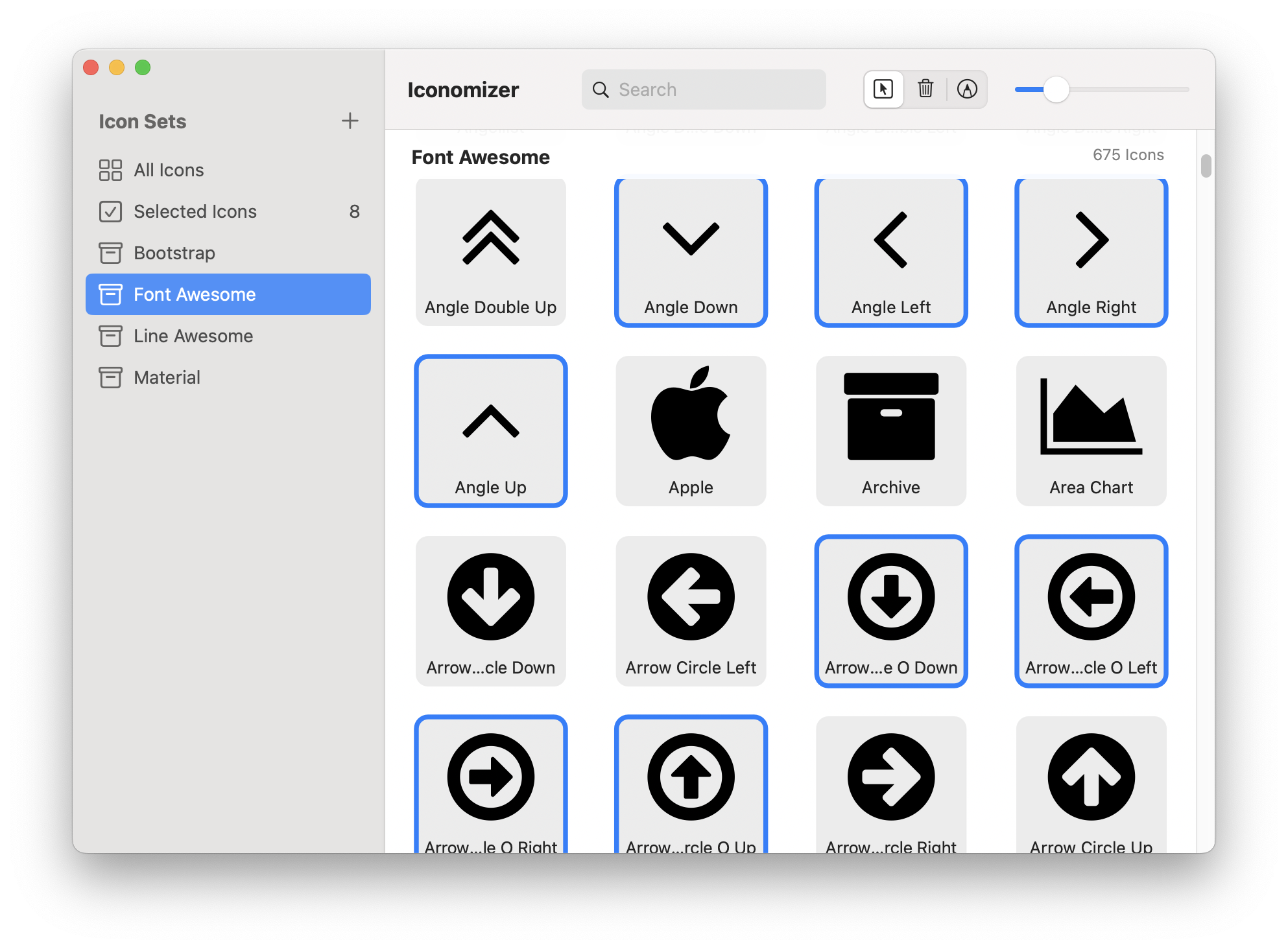Activate the pen annotation tool
Image resolution: width=1288 pixels, height=949 pixels.
(x=968, y=89)
